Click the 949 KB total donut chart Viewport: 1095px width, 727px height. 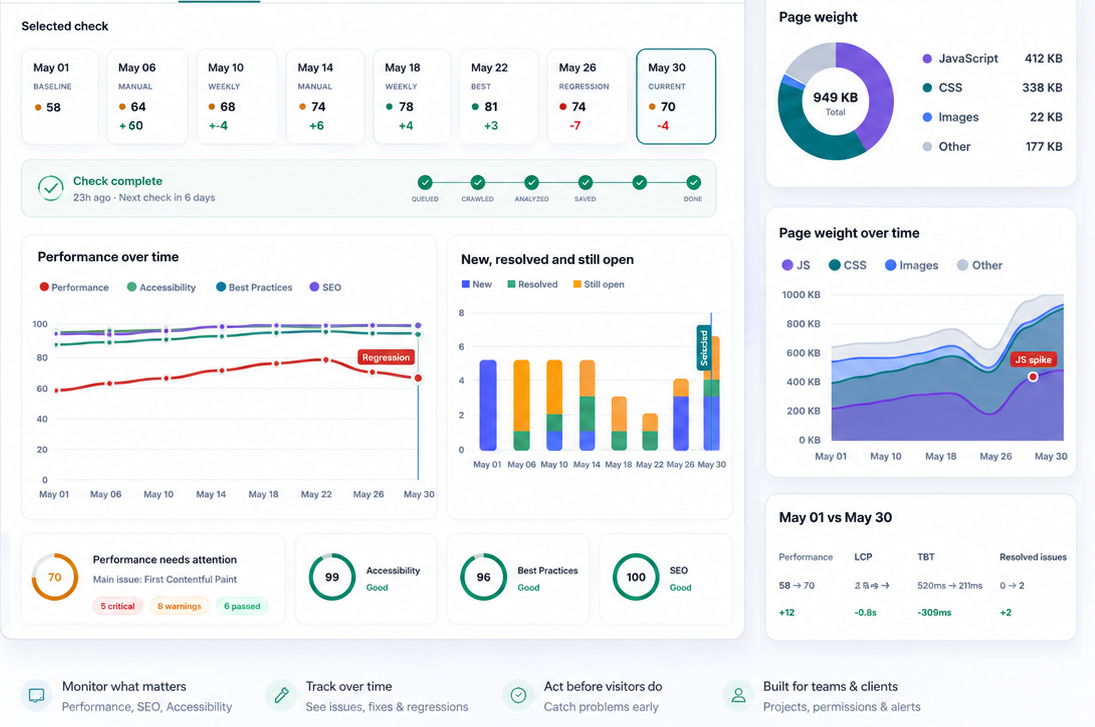(836, 101)
